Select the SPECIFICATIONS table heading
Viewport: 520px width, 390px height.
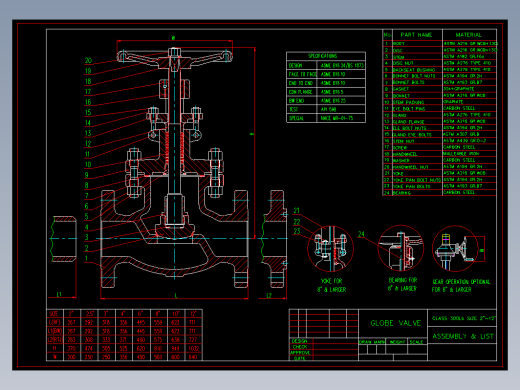tap(322, 56)
